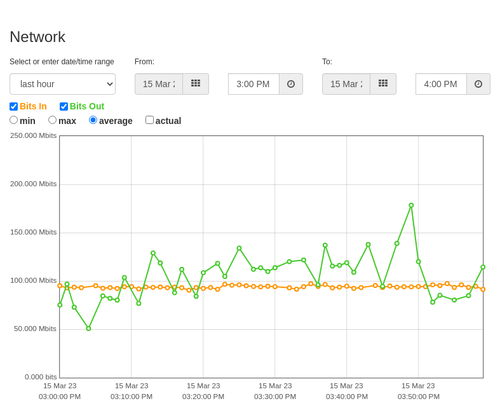Uncheck the Bits Out checkbox

point(64,106)
